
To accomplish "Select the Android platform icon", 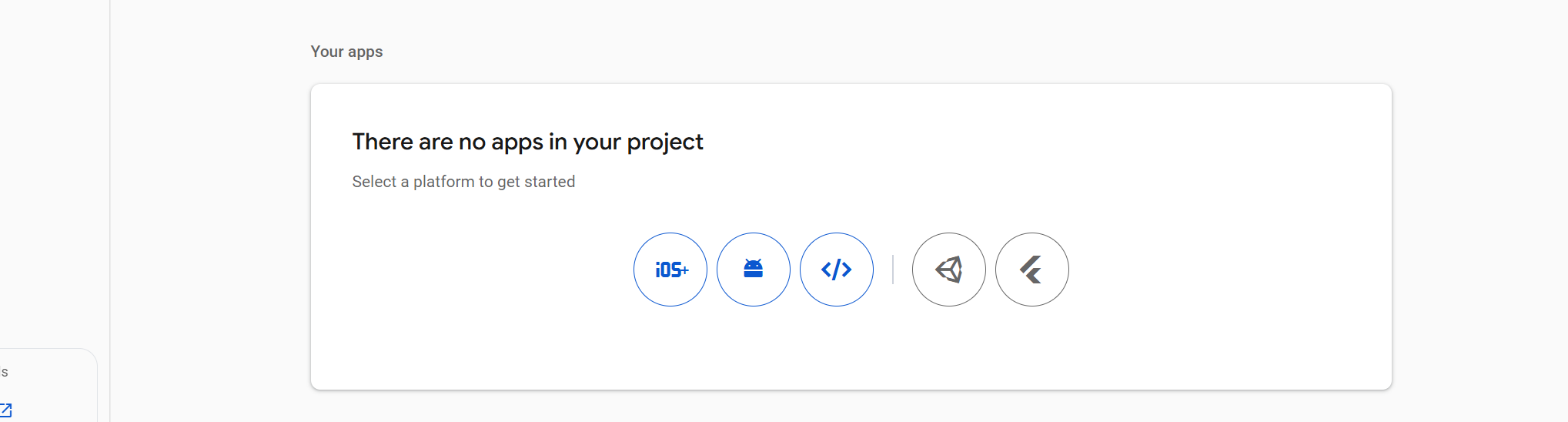I will tap(753, 270).
